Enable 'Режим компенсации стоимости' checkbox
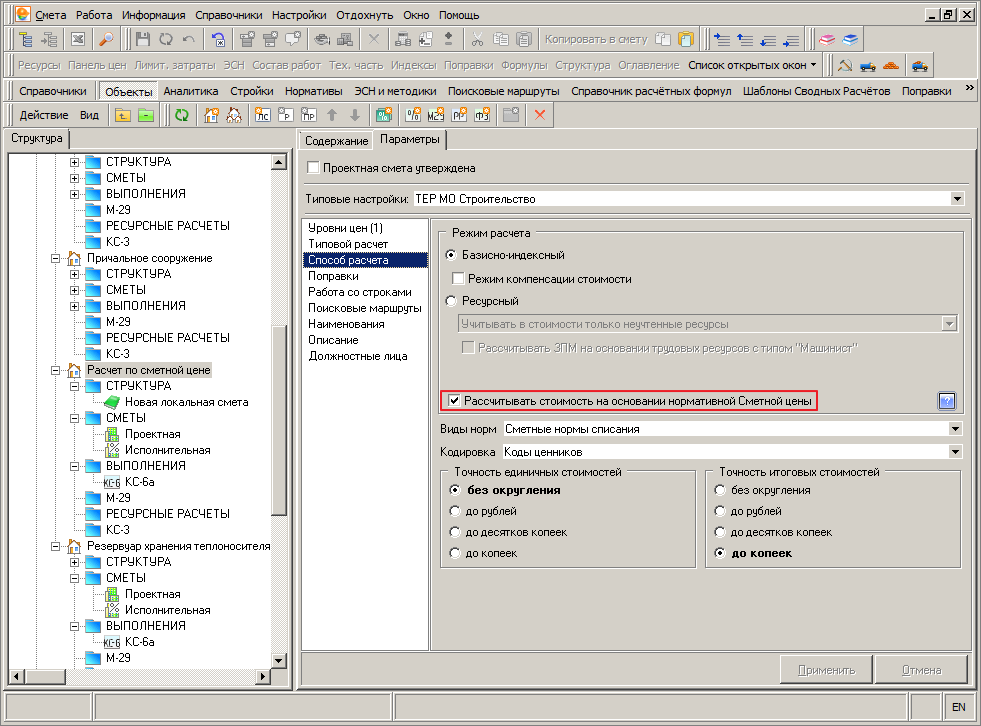The image size is (981, 726). point(458,279)
